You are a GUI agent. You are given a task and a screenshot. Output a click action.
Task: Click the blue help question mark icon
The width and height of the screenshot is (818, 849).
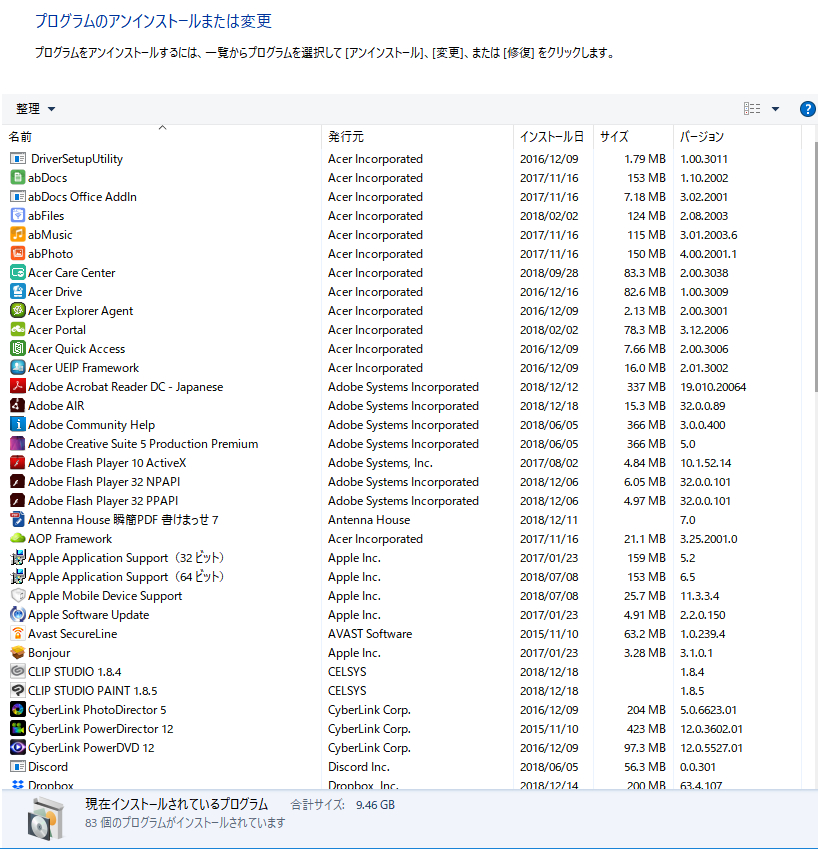[808, 109]
